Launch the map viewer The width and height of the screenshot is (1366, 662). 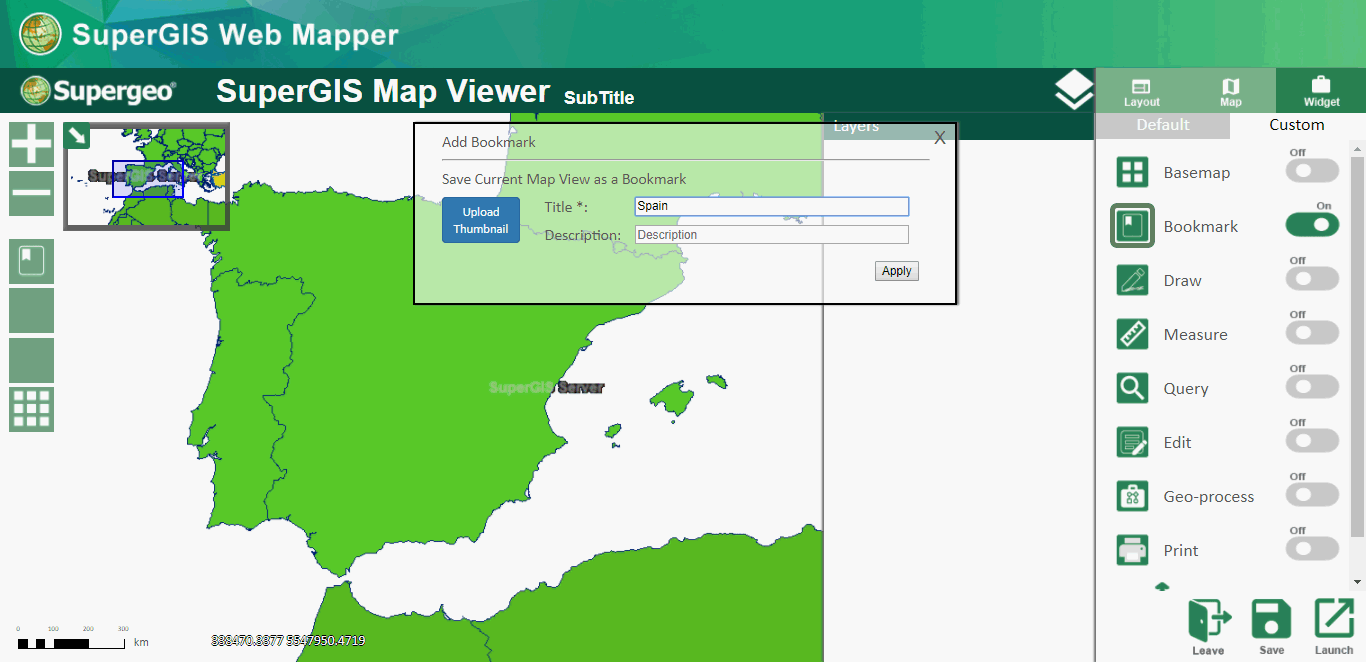click(1334, 627)
